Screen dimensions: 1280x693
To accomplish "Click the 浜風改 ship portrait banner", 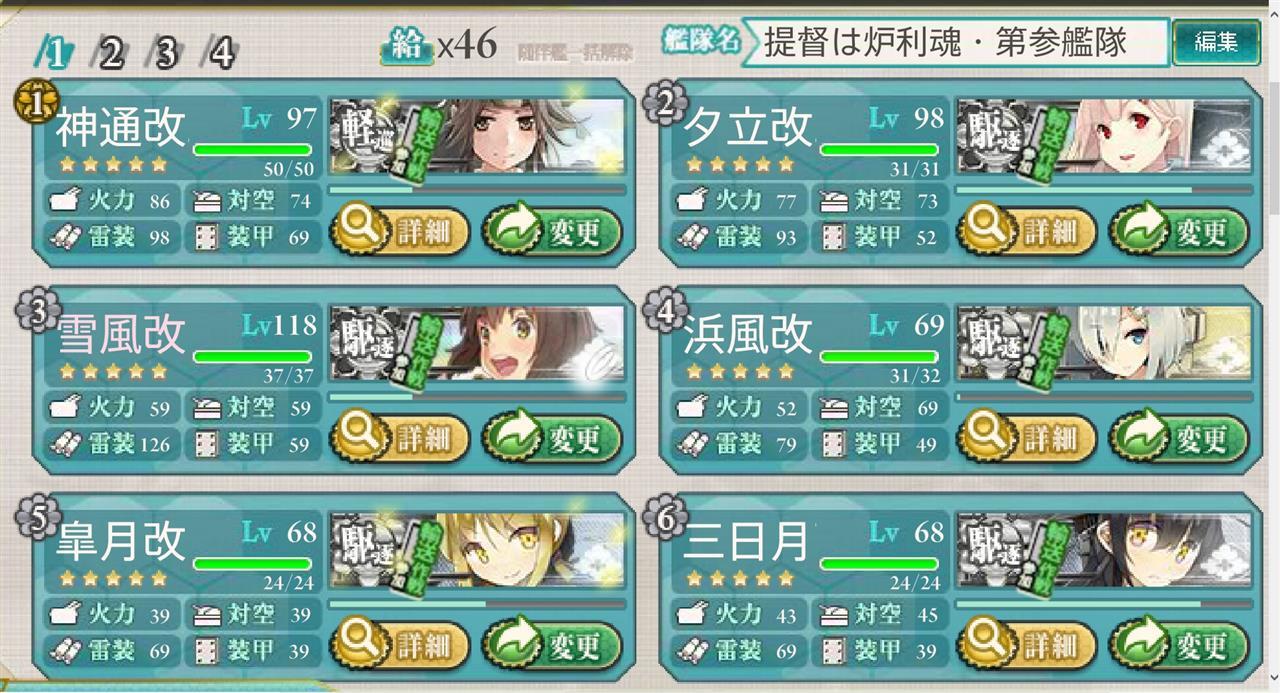I will [x=1104, y=343].
